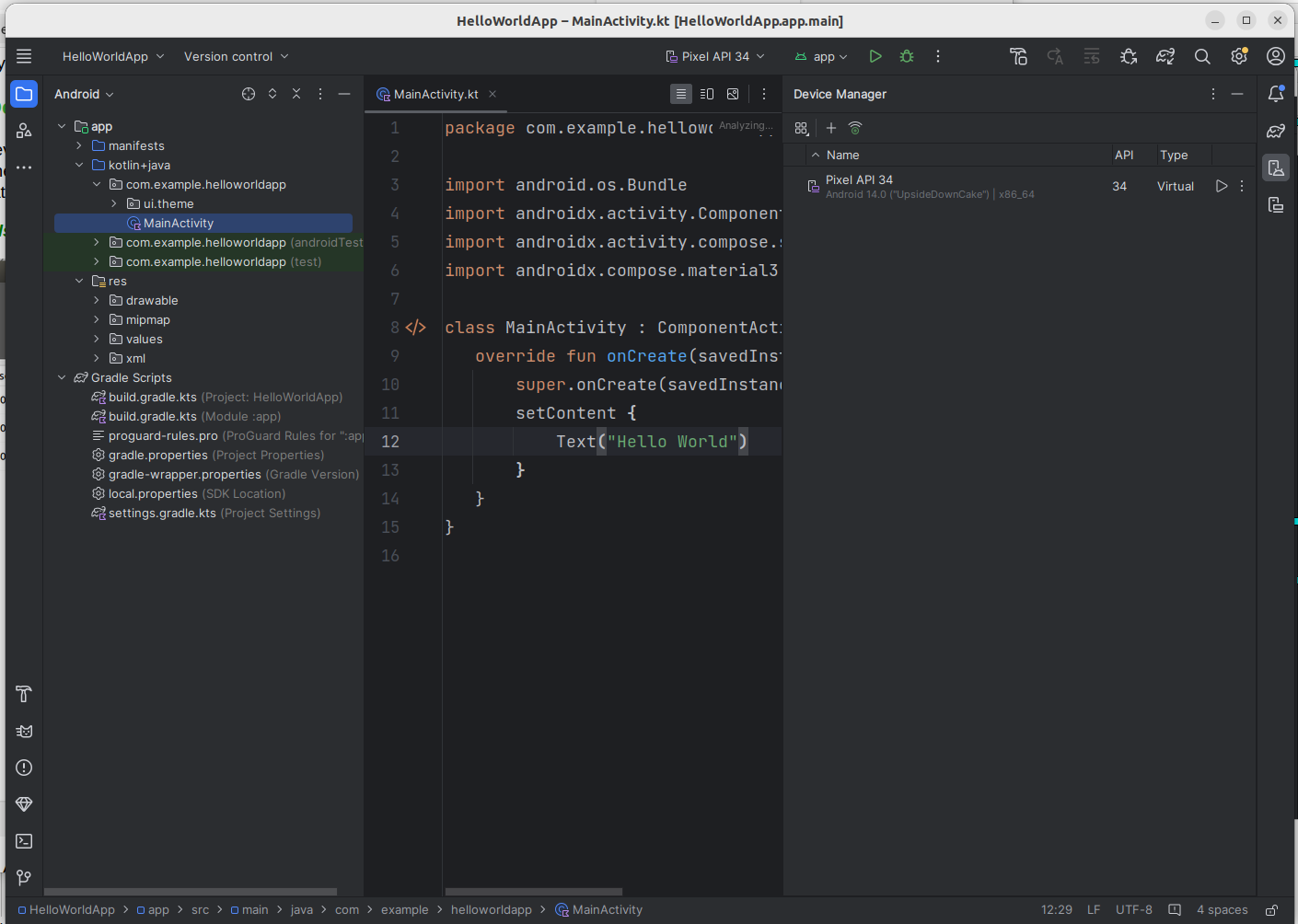Sort devices by Type column
1298x924 pixels.
coord(1174,155)
